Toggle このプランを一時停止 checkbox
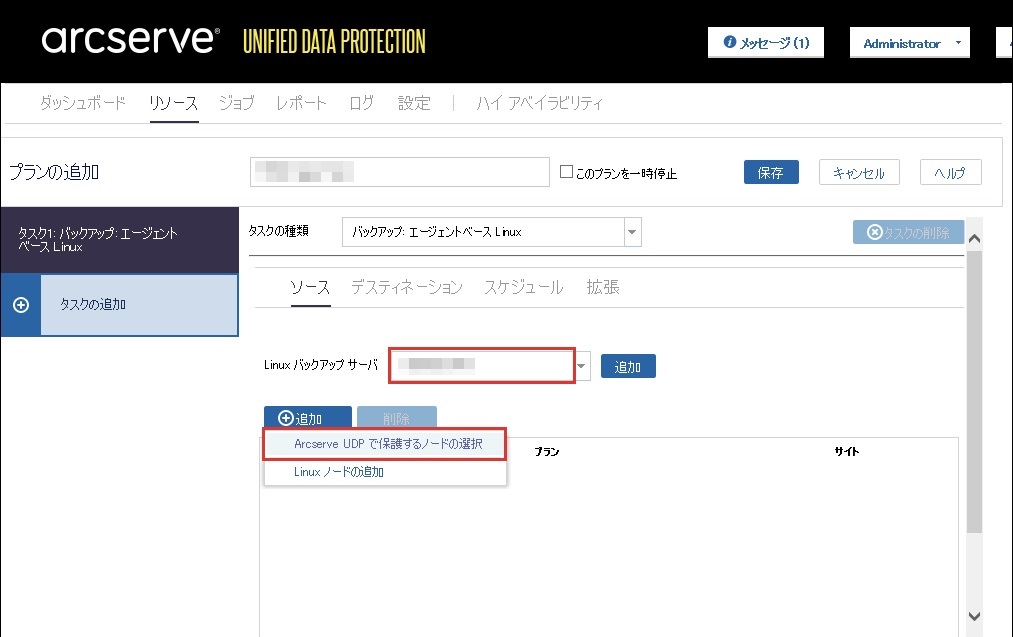Screen dimensions: 1013x637 pos(567,172)
